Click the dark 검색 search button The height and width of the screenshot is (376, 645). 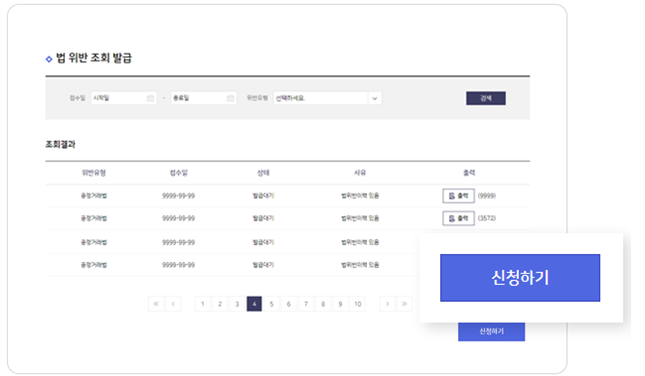click(486, 98)
